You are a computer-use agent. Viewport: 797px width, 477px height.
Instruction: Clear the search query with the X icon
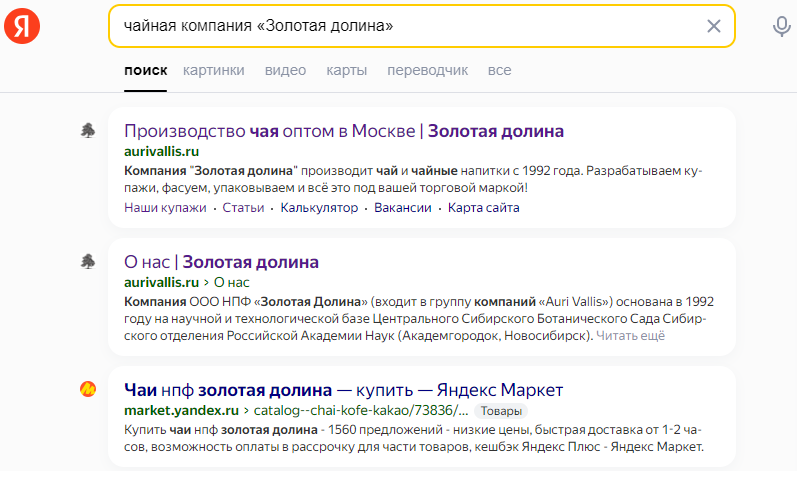[x=714, y=26]
